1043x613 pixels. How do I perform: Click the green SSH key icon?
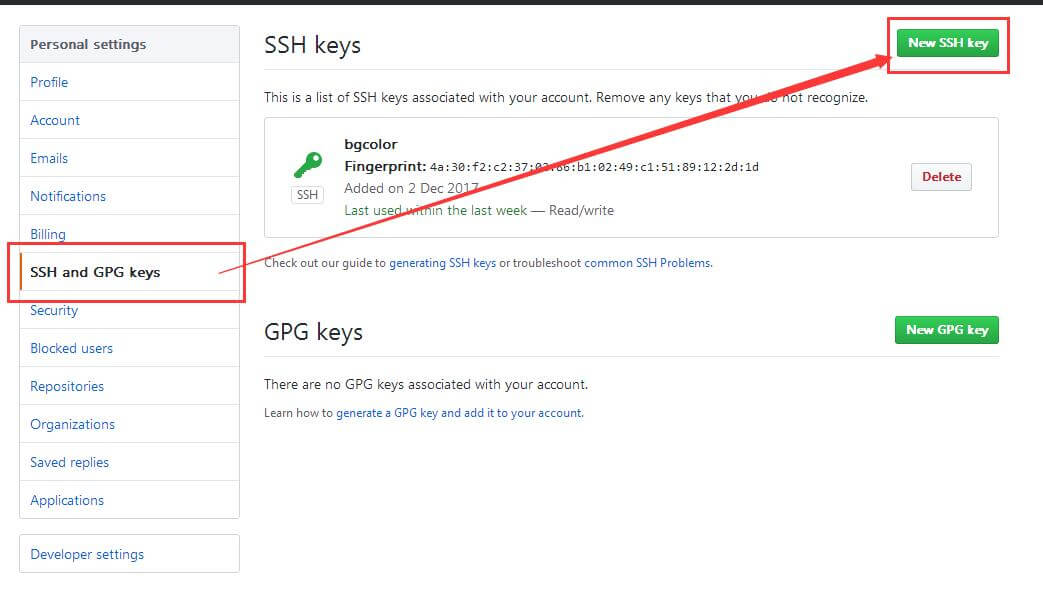308,165
